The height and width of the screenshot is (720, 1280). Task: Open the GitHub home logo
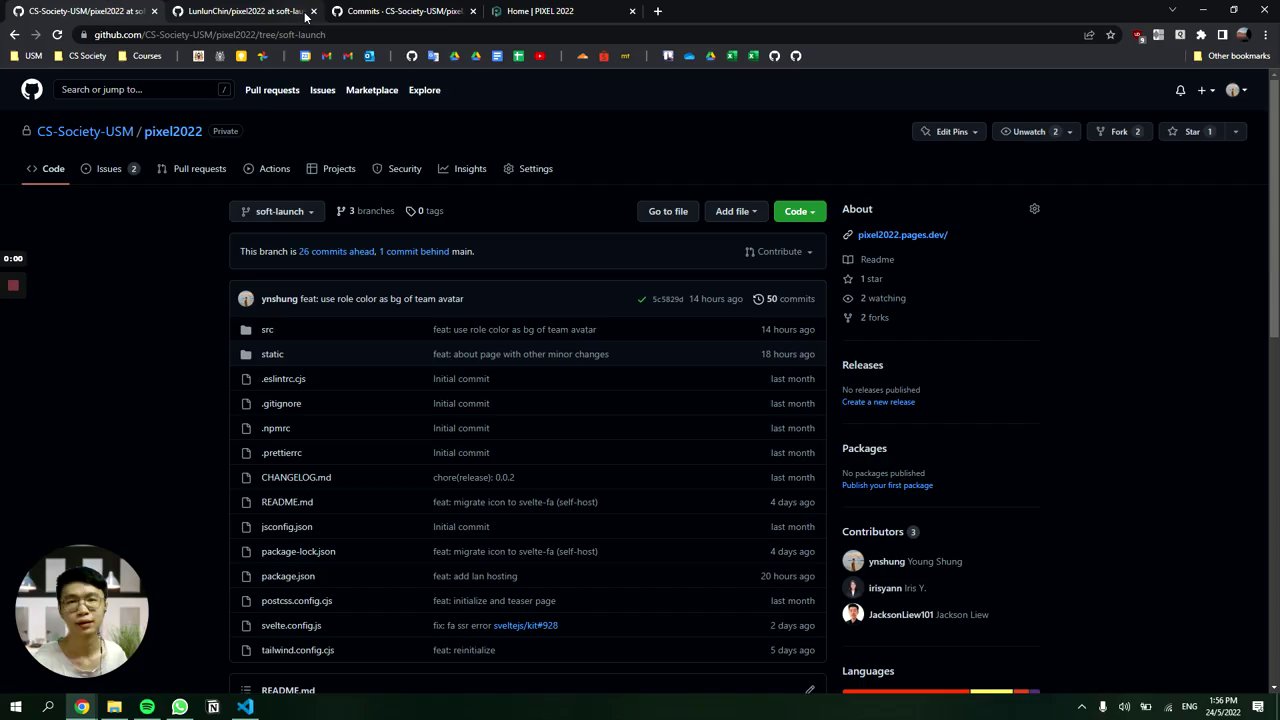click(x=32, y=90)
